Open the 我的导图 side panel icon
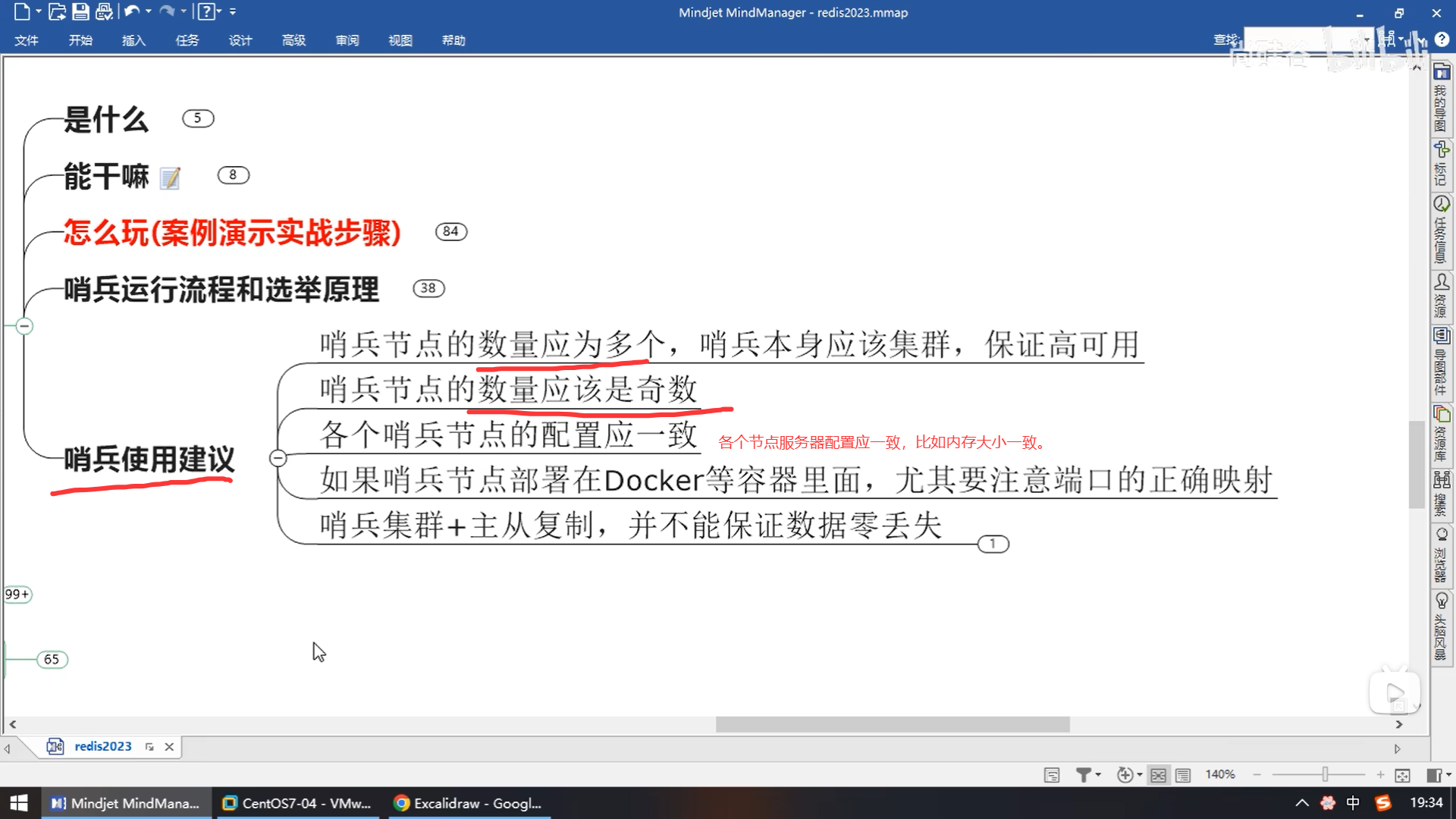The width and height of the screenshot is (1456, 819). click(1441, 99)
